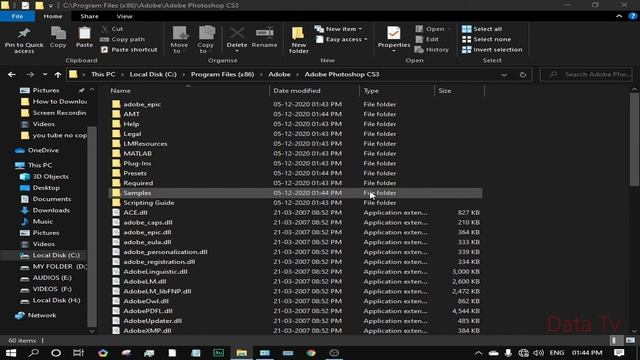Select the Samples folder row
Image resolution: width=640 pixels, height=360 pixels.
click(x=296, y=193)
